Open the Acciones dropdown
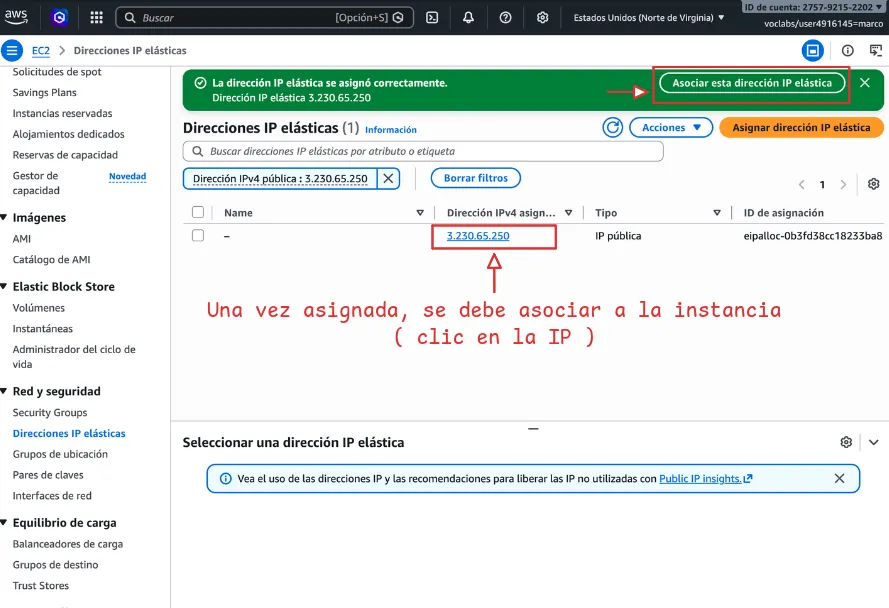 (x=671, y=128)
